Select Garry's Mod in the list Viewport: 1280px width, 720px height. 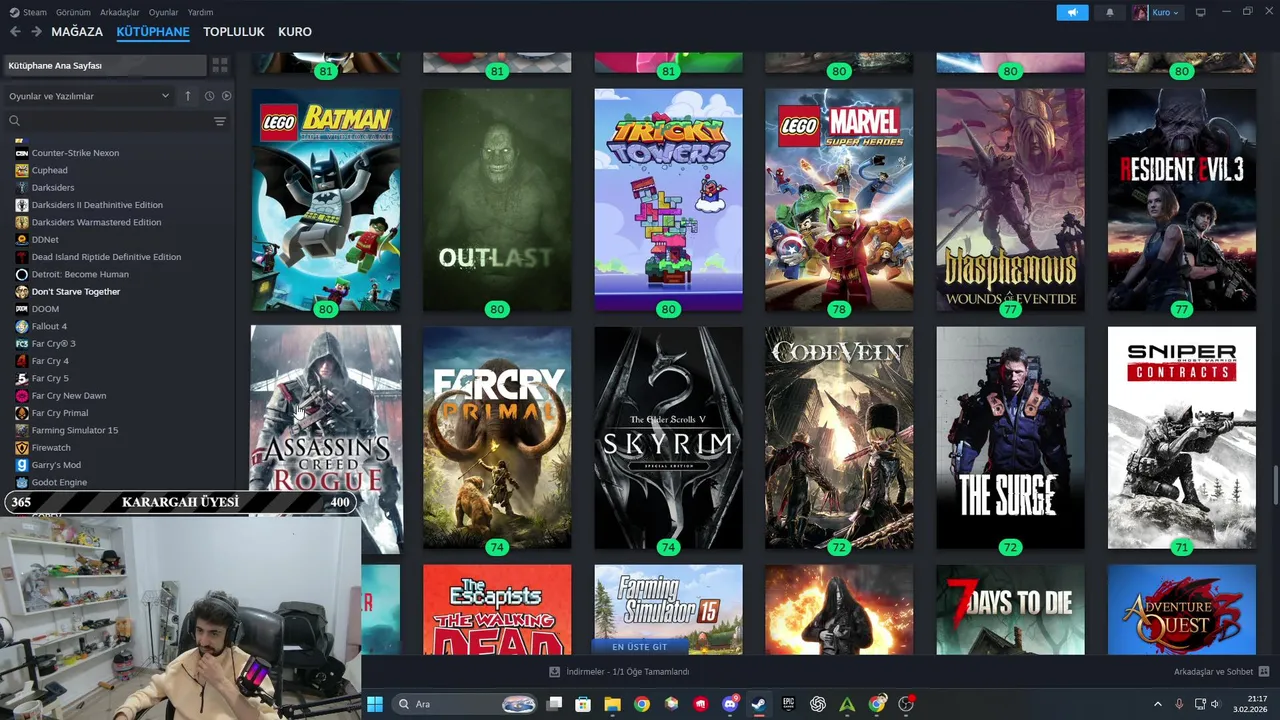click(x=56, y=465)
